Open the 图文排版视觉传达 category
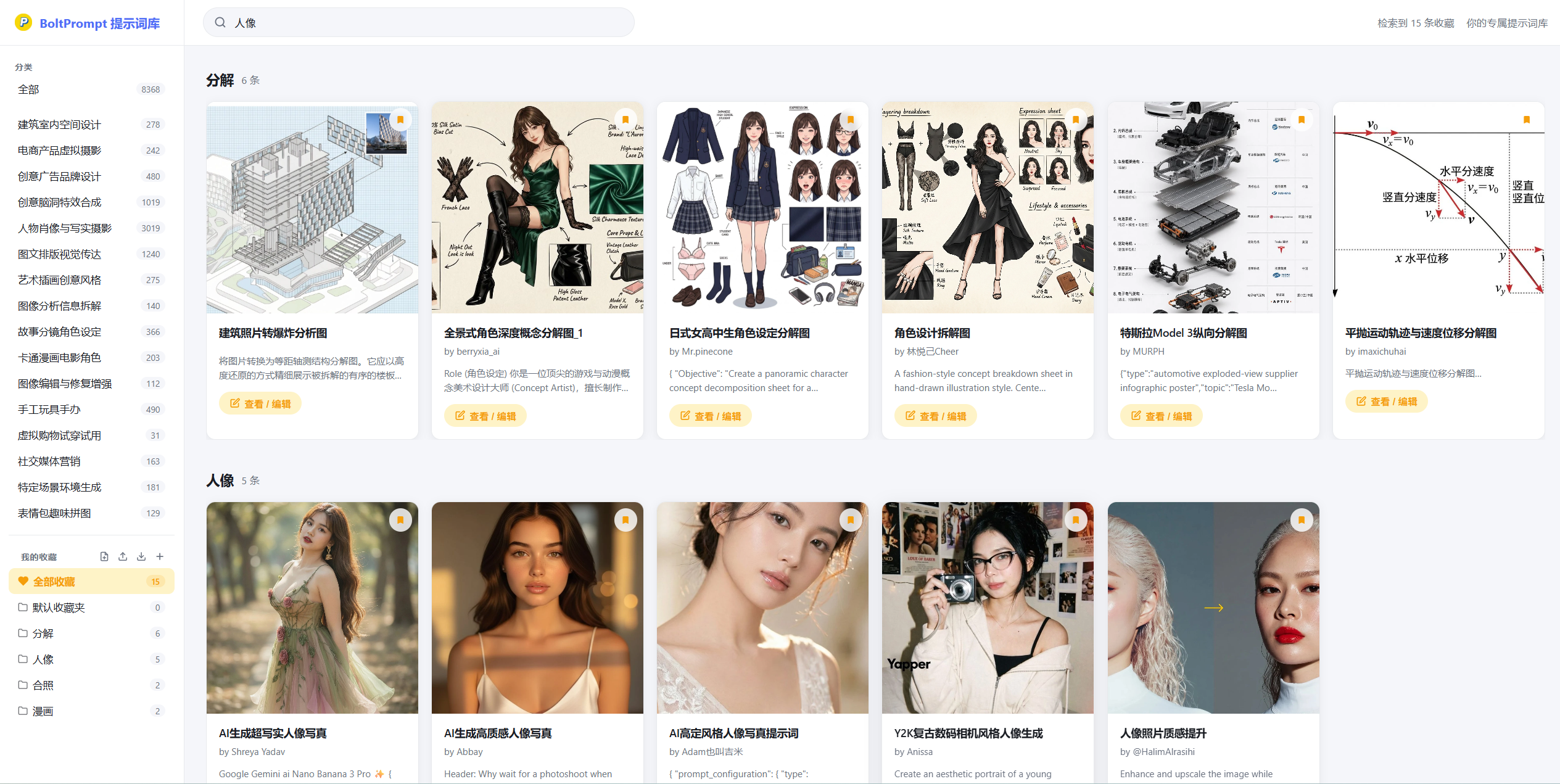 point(91,254)
